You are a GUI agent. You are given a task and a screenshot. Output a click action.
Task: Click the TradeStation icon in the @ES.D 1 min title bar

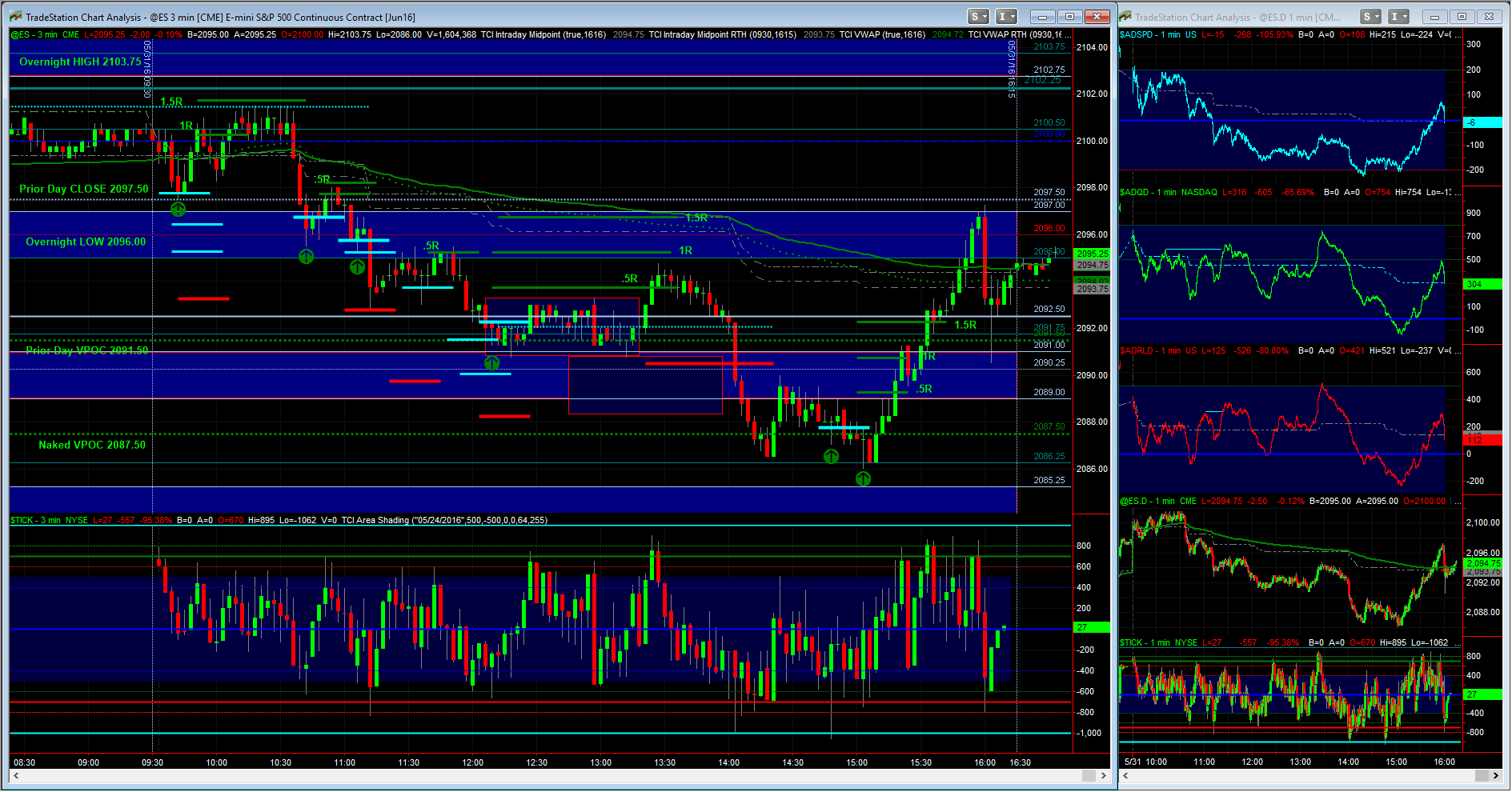point(1125,17)
